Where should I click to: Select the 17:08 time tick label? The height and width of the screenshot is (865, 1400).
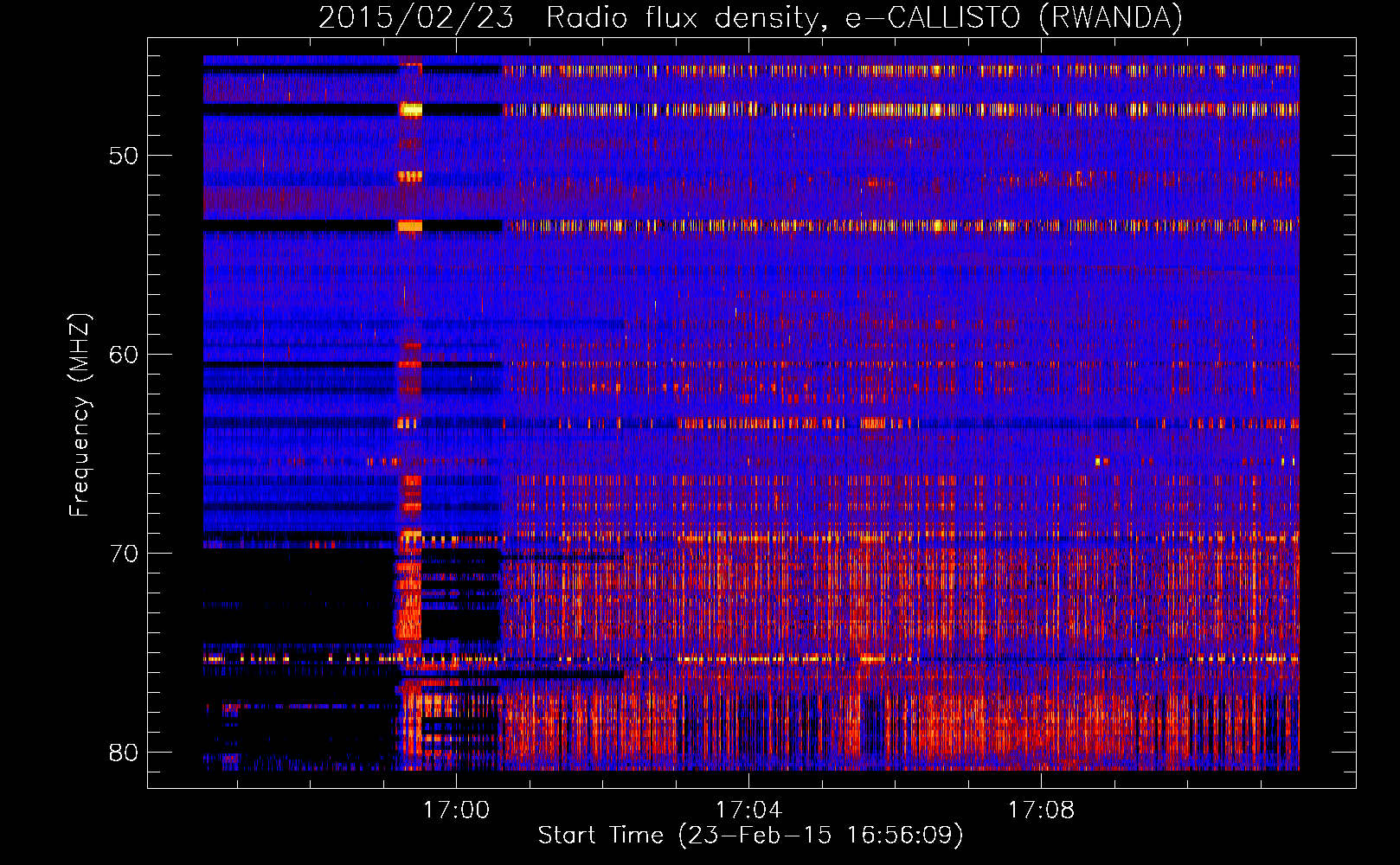[x=1041, y=811]
